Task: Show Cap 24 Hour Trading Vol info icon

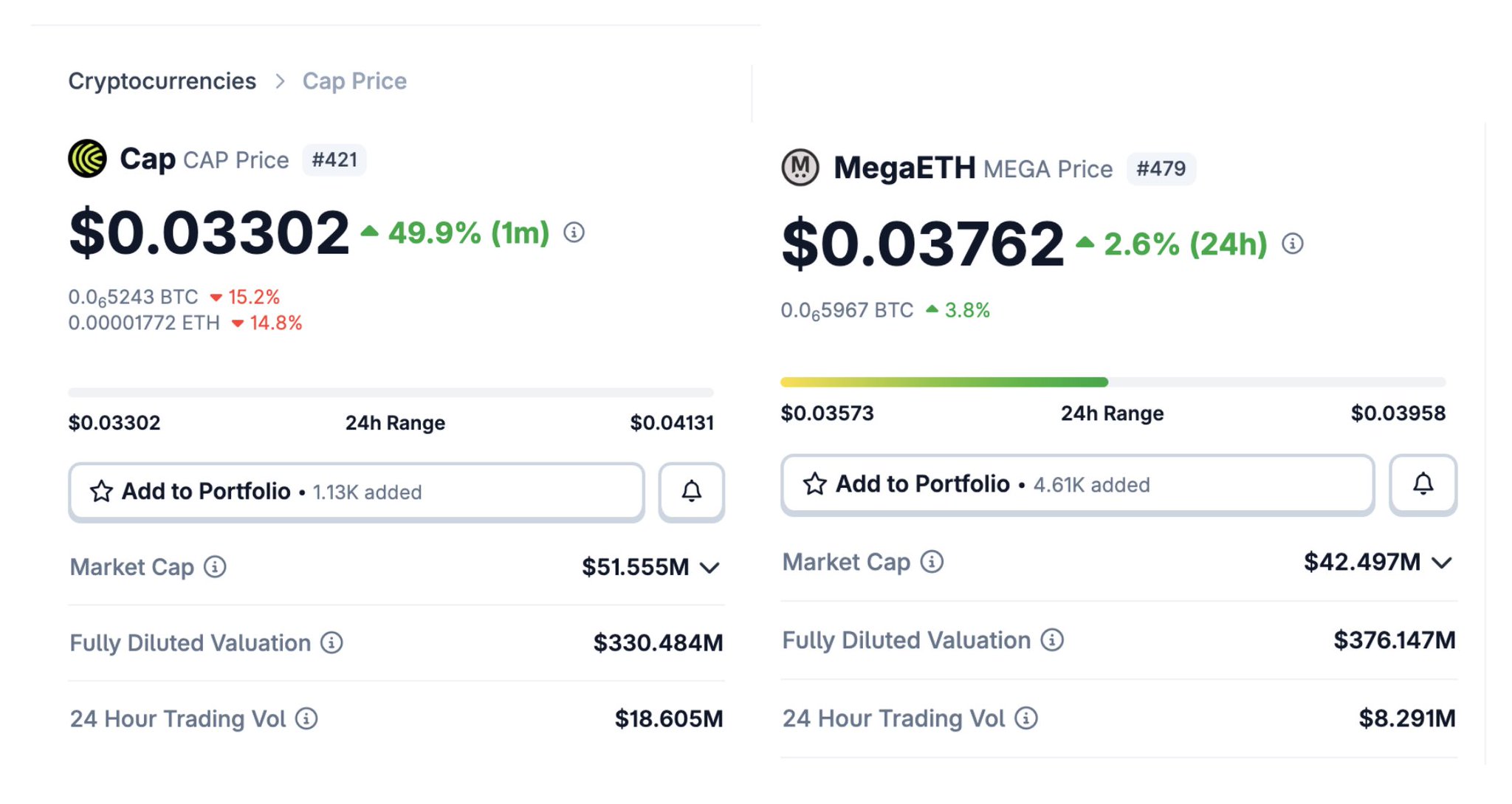Action: click(x=306, y=718)
